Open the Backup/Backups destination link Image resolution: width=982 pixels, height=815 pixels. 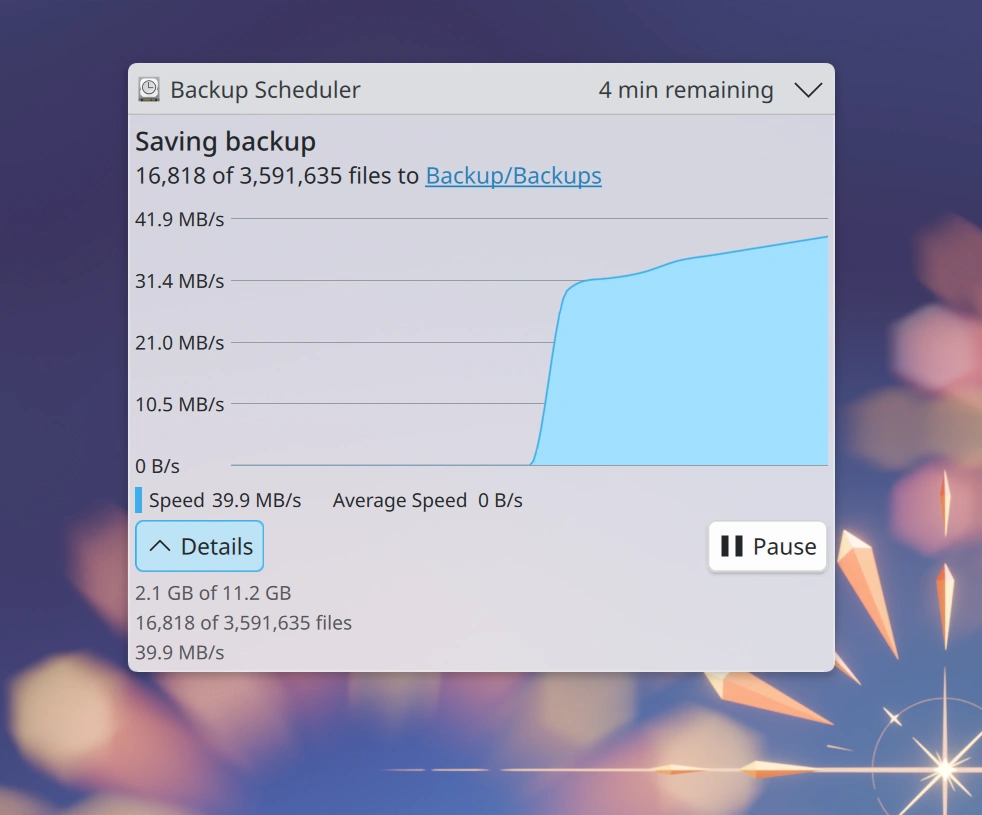coord(514,175)
